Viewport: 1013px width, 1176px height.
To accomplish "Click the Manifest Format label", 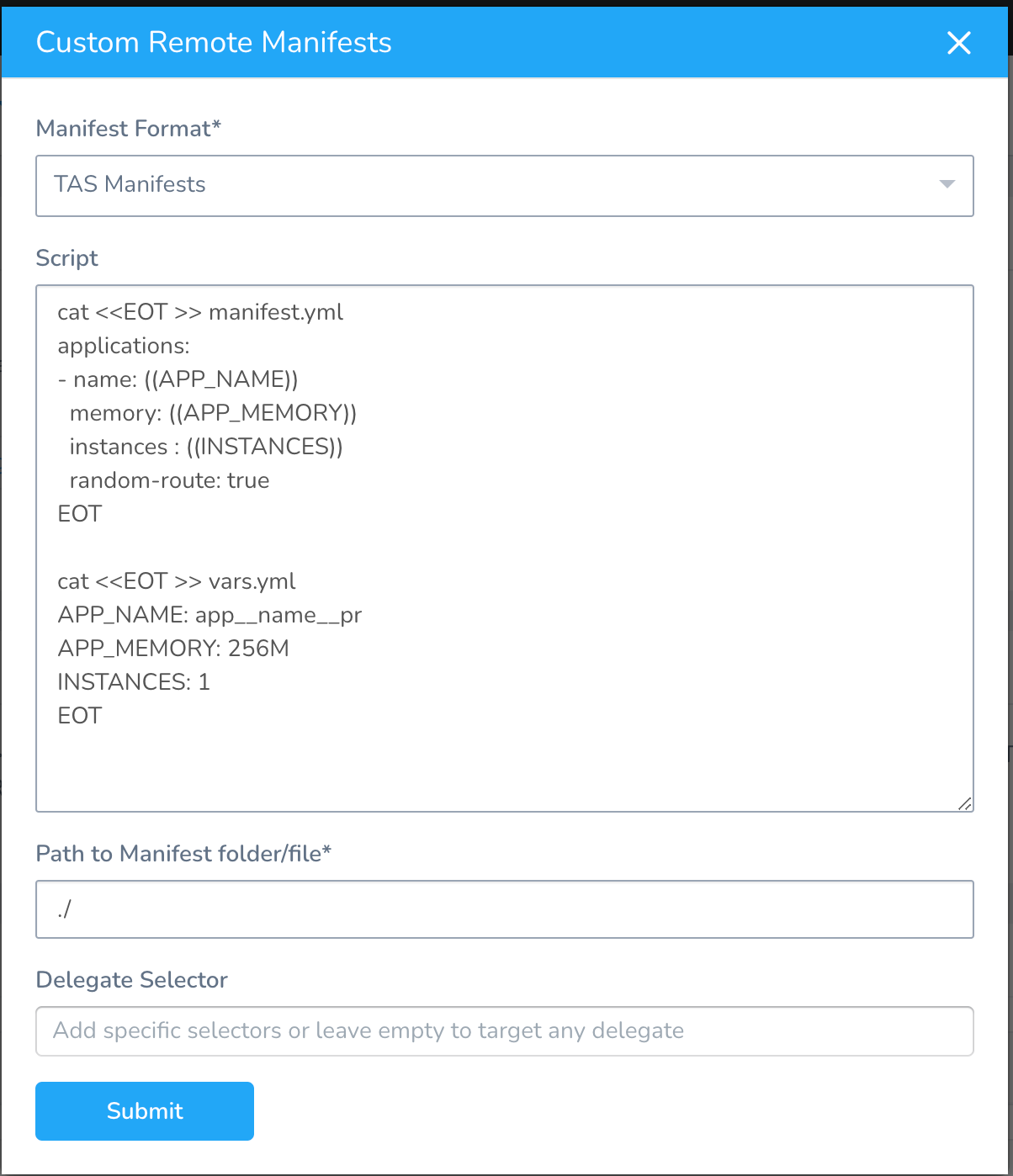I will click(129, 129).
